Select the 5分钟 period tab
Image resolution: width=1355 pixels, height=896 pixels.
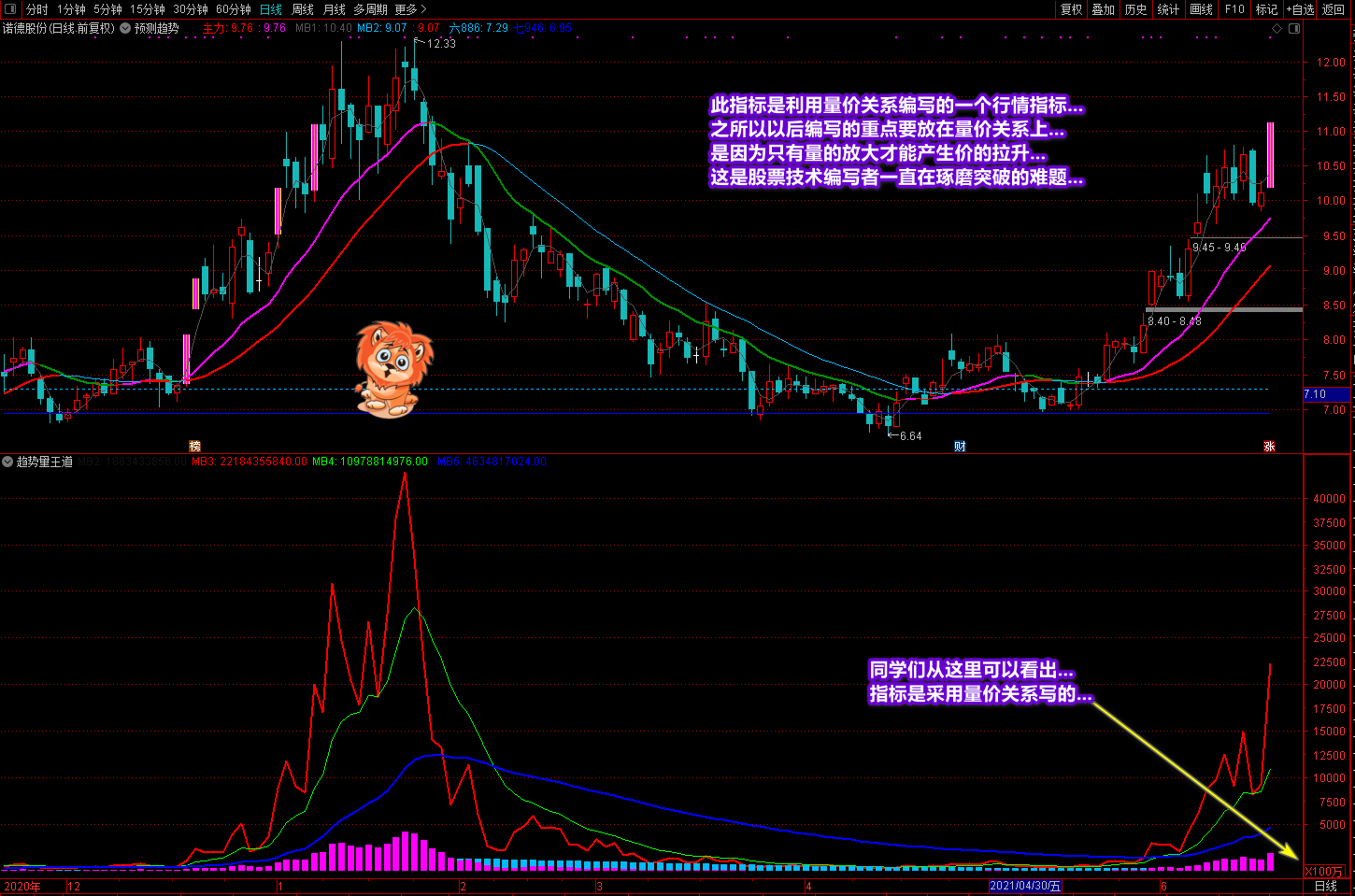[107, 9]
